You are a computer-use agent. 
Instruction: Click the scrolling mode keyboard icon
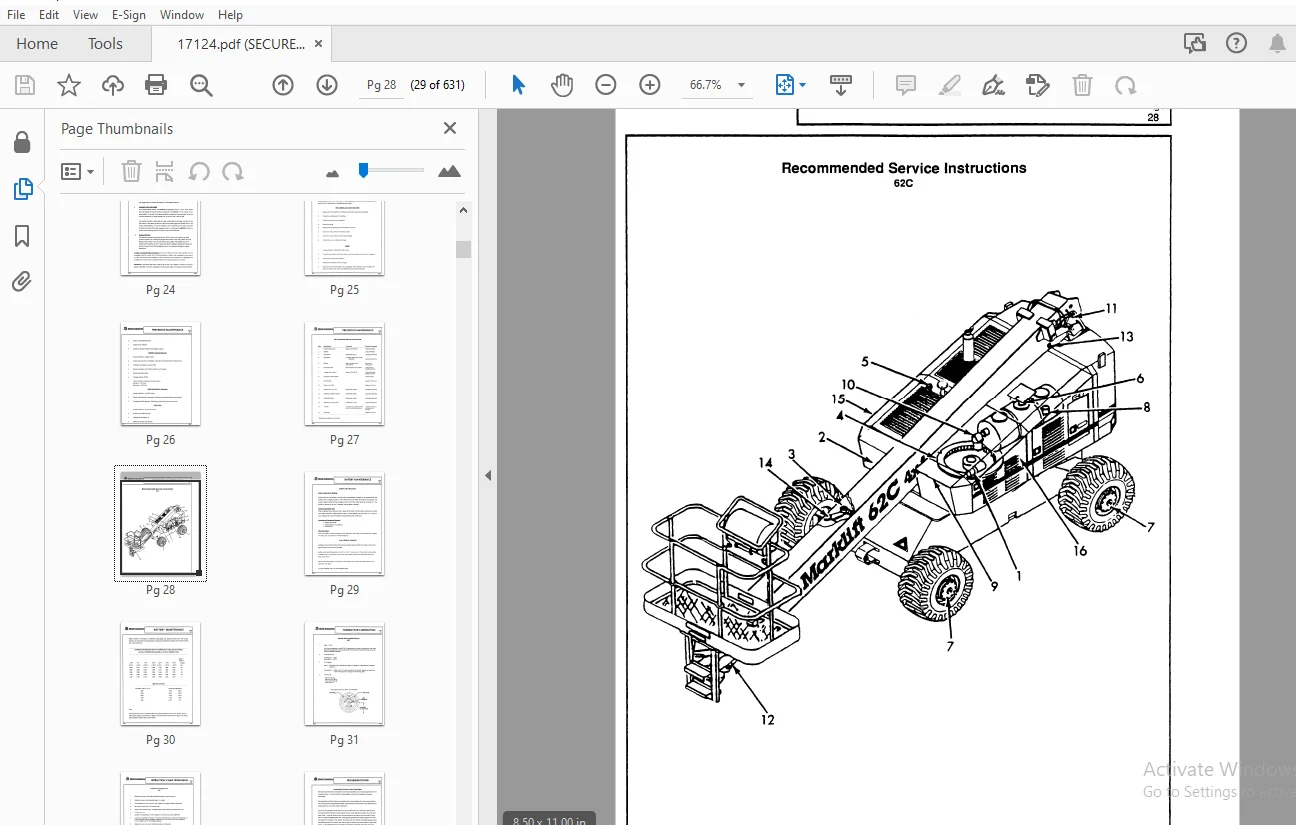pos(841,85)
